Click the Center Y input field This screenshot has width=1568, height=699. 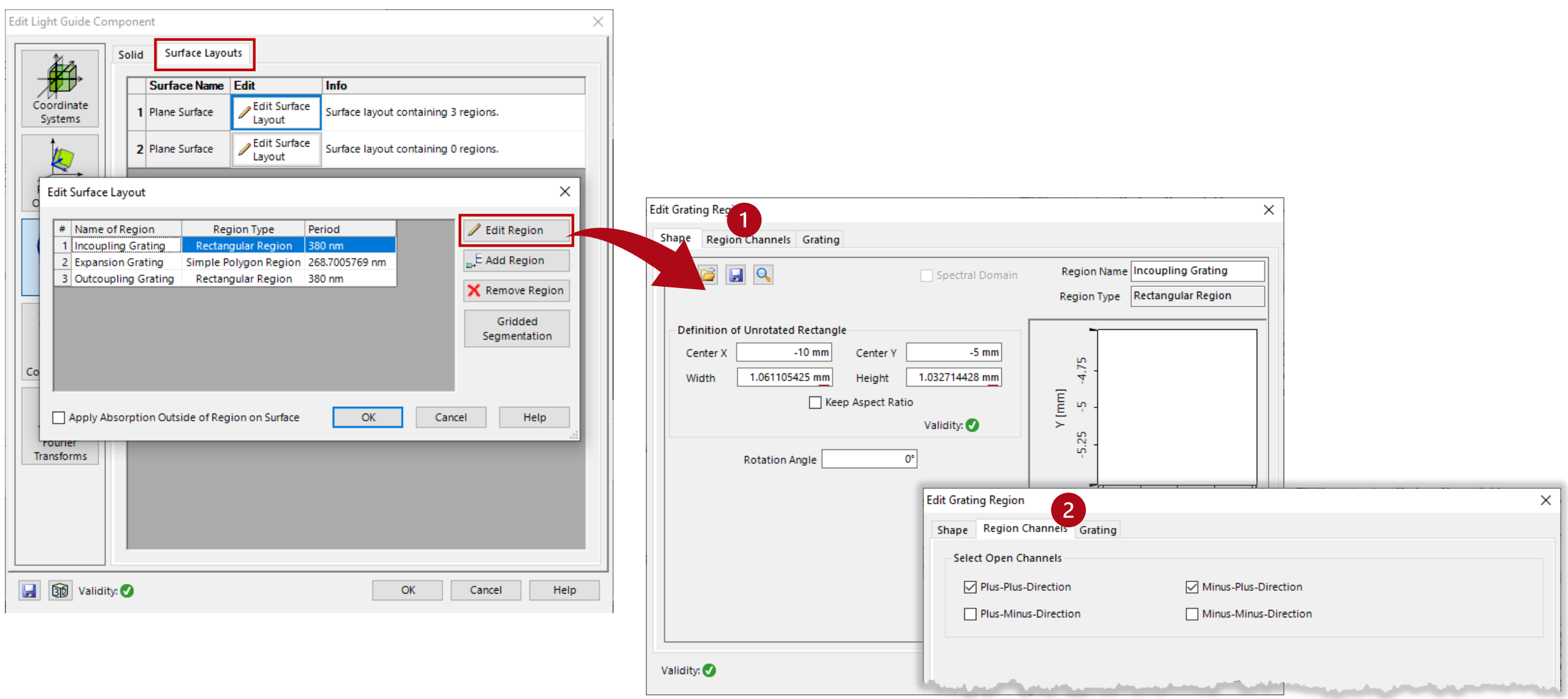coord(953,353)
